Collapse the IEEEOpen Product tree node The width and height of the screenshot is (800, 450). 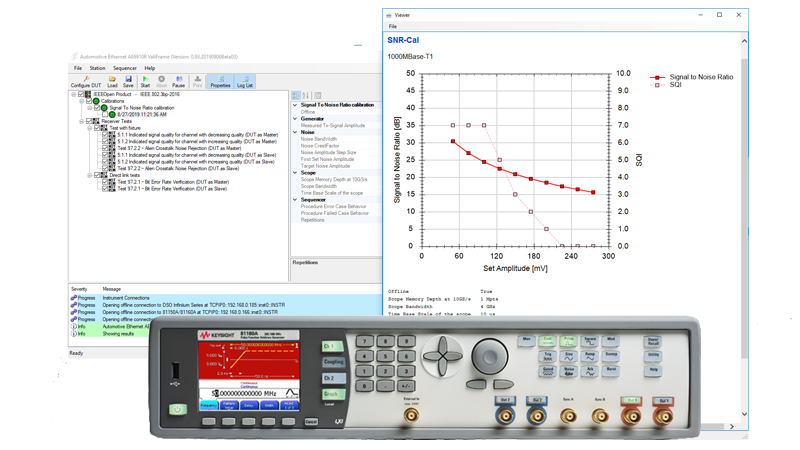click(73, 94)
